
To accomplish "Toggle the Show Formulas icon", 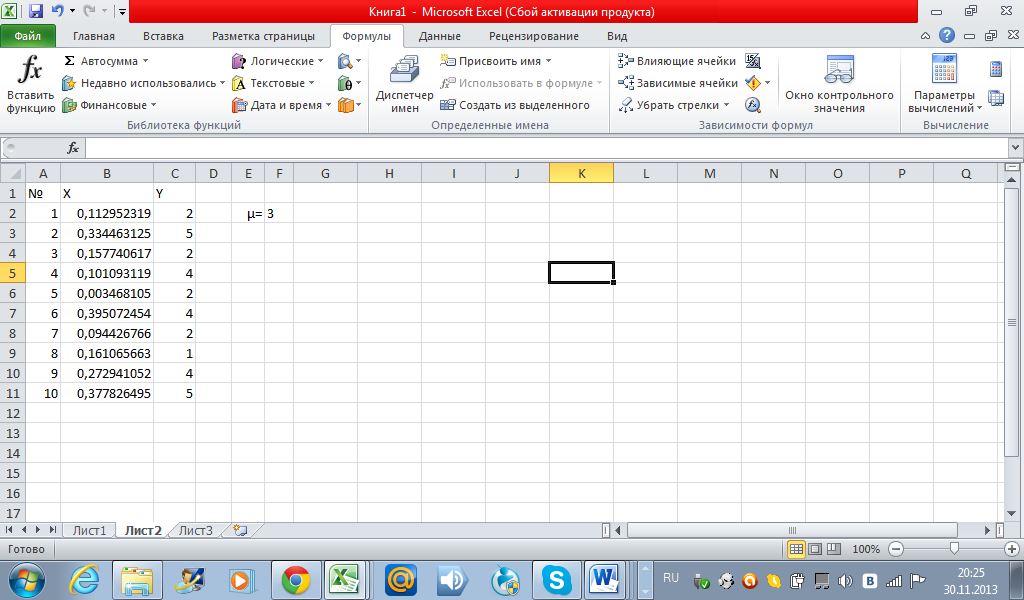I will (752, 61).
